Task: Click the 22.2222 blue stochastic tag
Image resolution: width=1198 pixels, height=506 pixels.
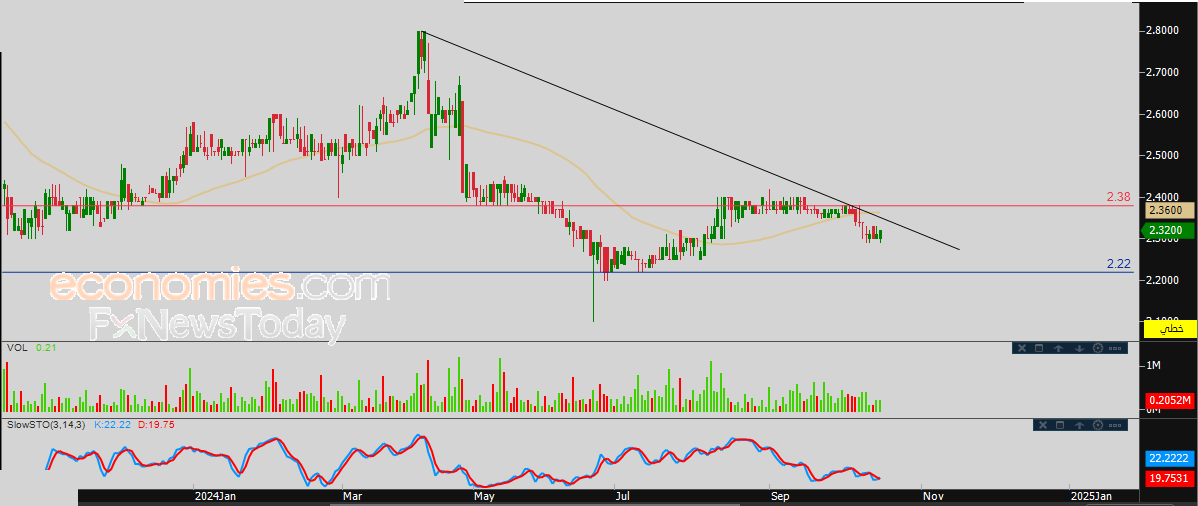Action: click(x=1170, y=459)
